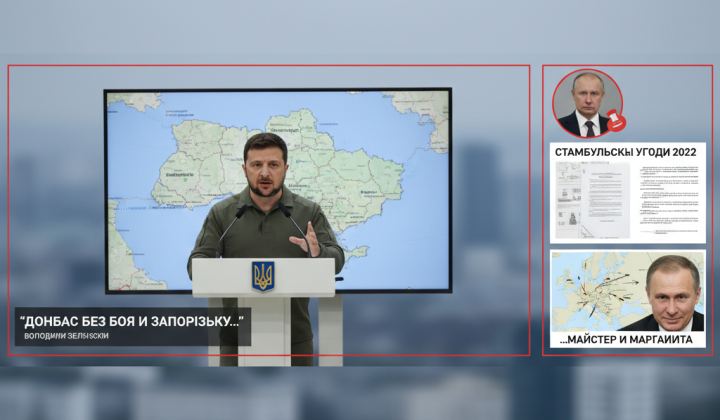Click the trident emblem on the podium

click(x=263, y=276)
